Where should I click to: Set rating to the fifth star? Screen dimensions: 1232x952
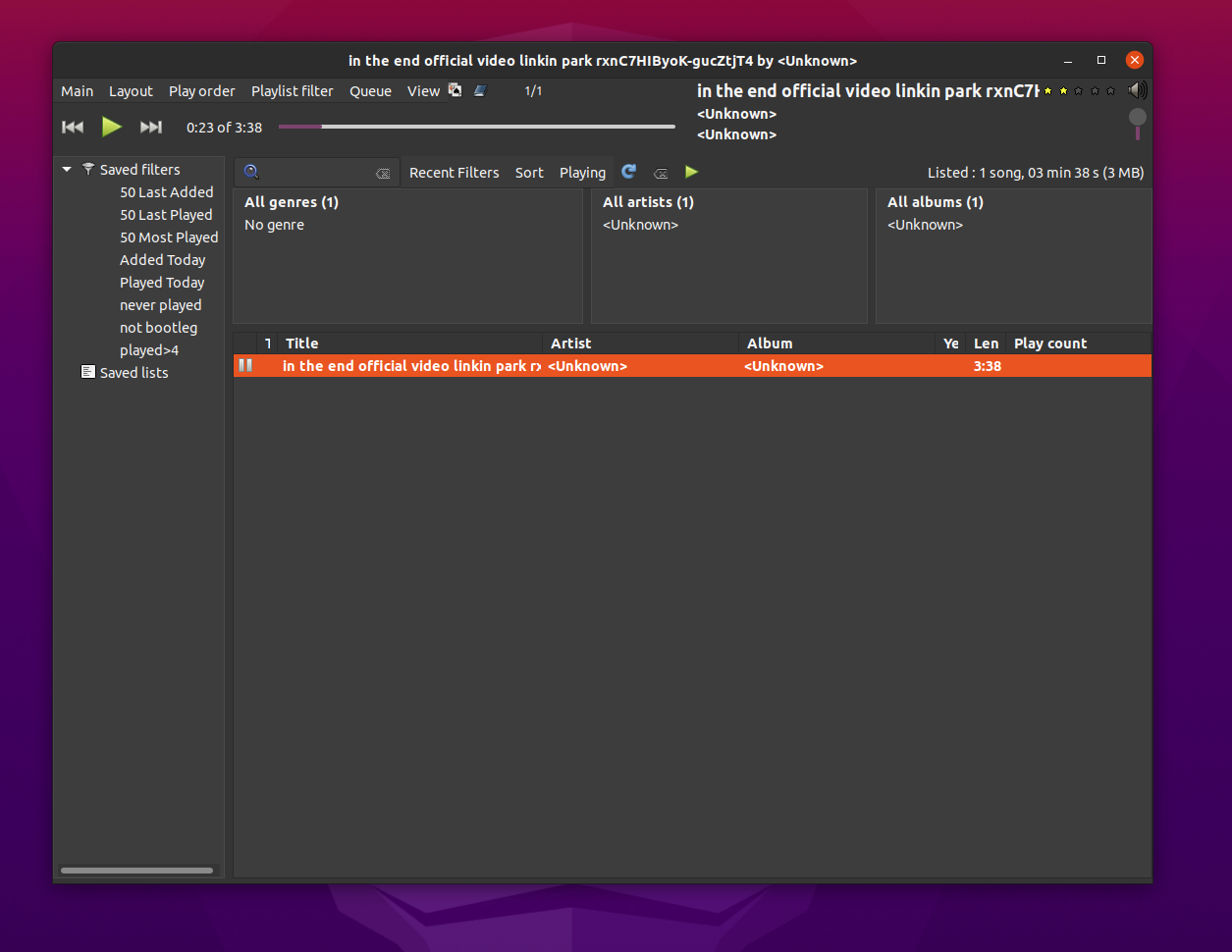click(1111, 91)
